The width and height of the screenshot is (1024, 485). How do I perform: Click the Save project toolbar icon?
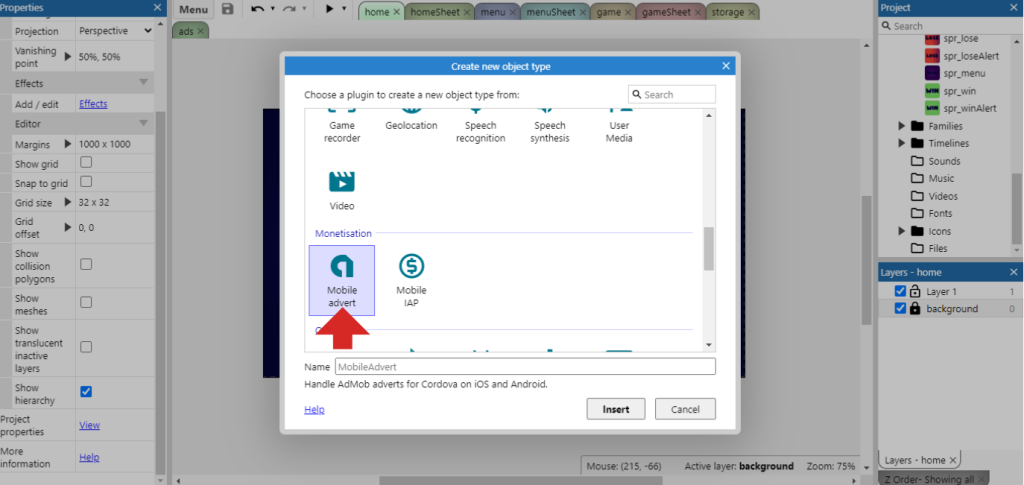coord(228,10)
